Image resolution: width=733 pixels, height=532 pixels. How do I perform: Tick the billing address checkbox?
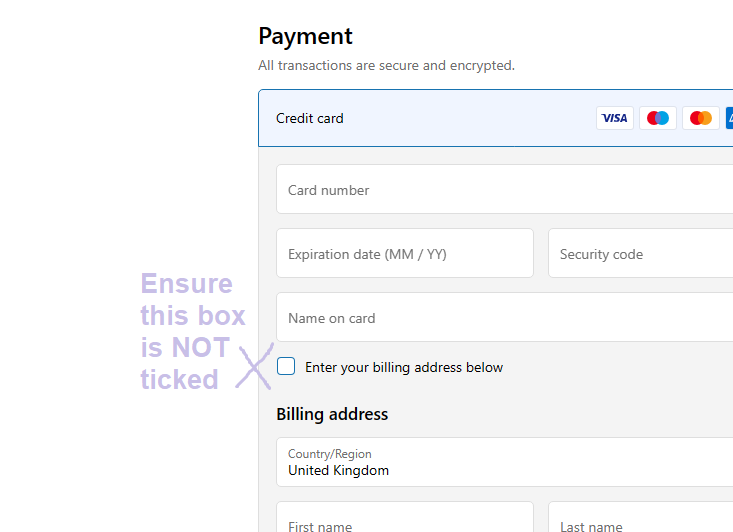click(x=286, y=366)
